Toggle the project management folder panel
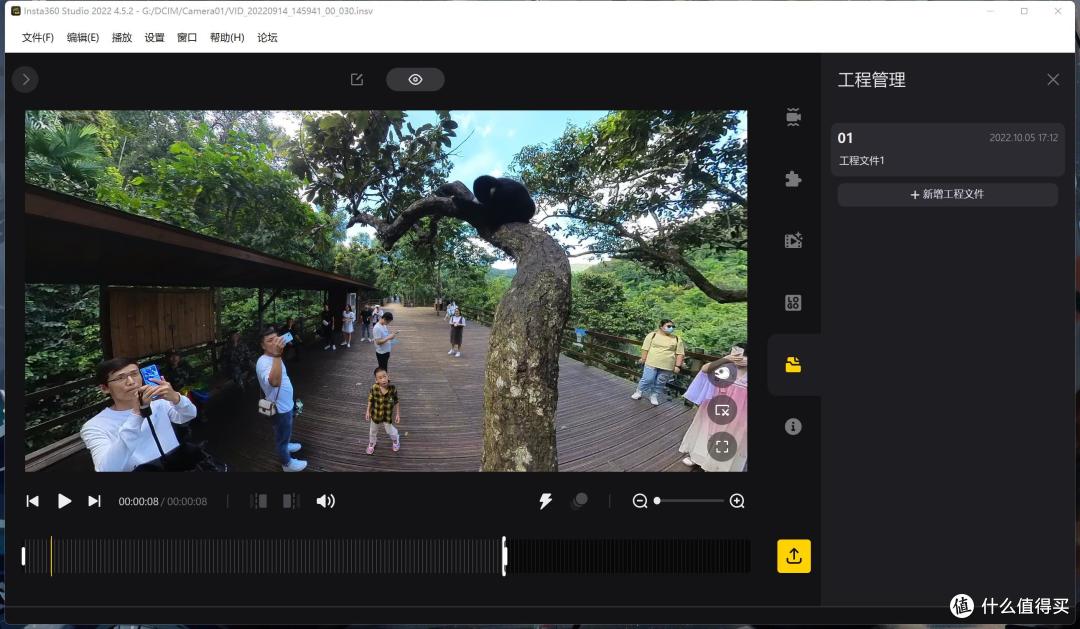 793,364
